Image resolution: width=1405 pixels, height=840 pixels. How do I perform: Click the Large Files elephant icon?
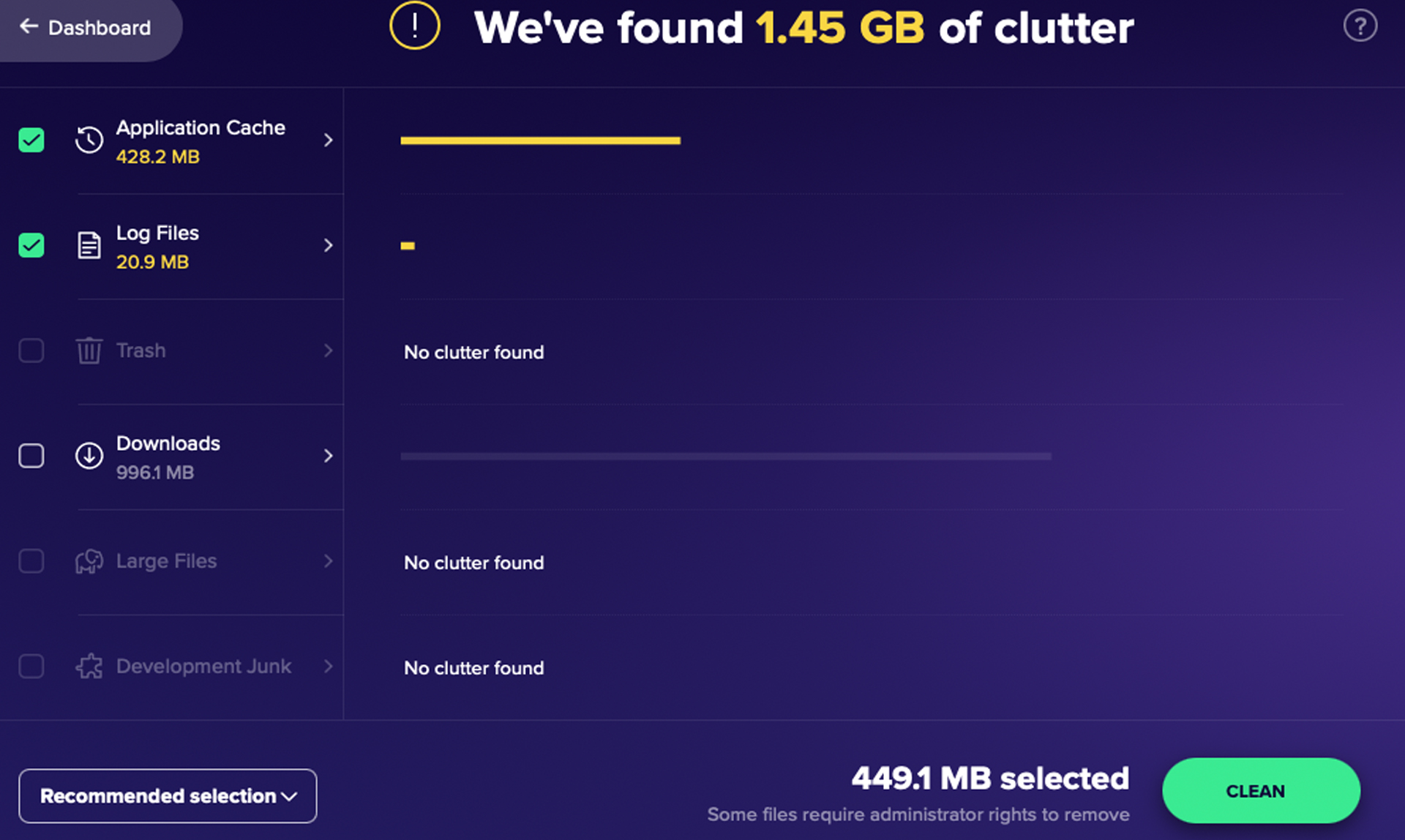tap(88, 561)
